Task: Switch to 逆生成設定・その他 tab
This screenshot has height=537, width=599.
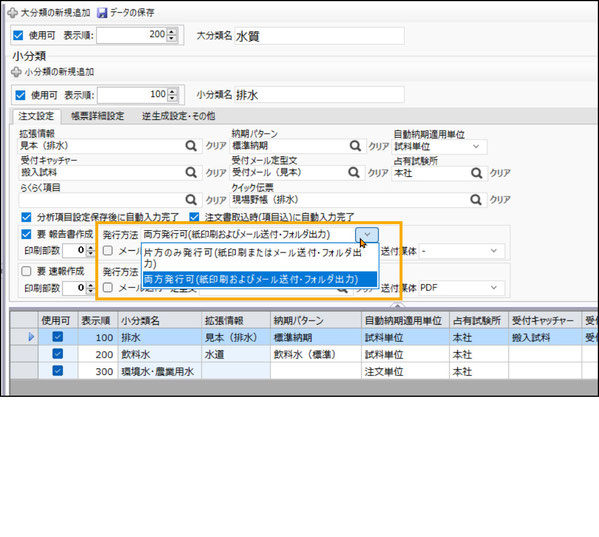Action: click(178, 116)
